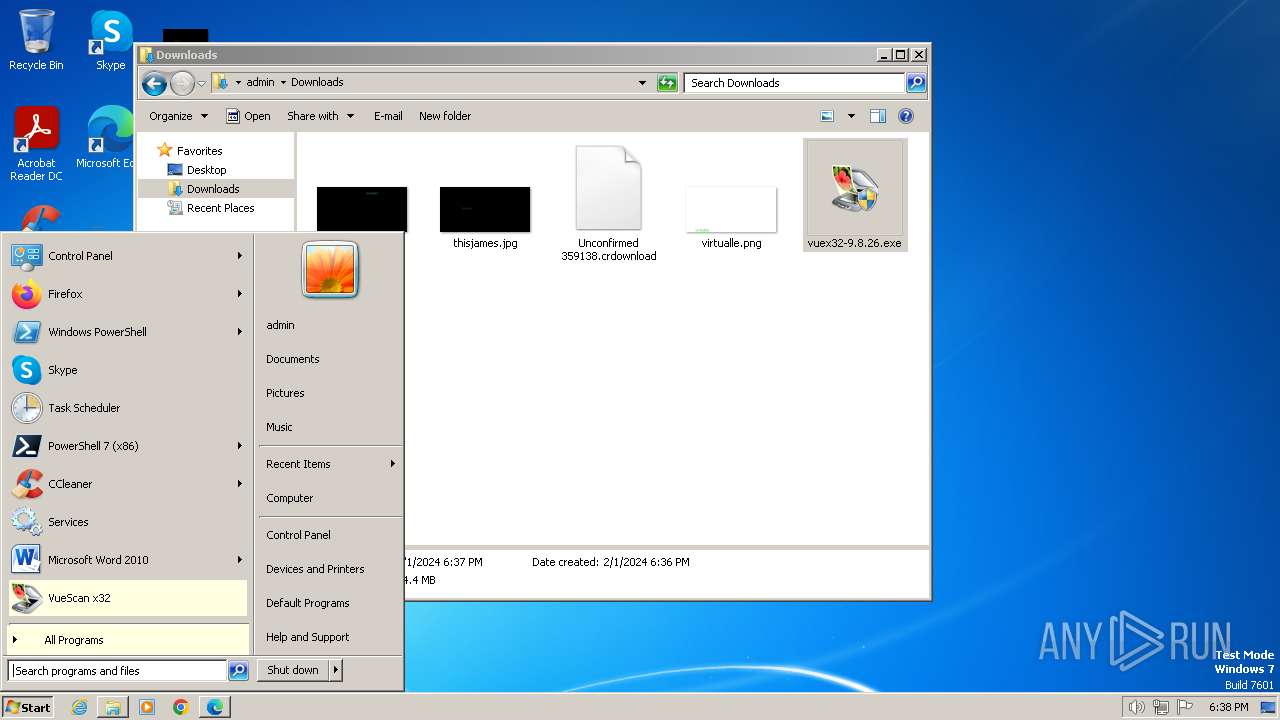Screen dimensions: 1280x720
Task: Open address bar history dropdown
Action: (x=642, y=83)
